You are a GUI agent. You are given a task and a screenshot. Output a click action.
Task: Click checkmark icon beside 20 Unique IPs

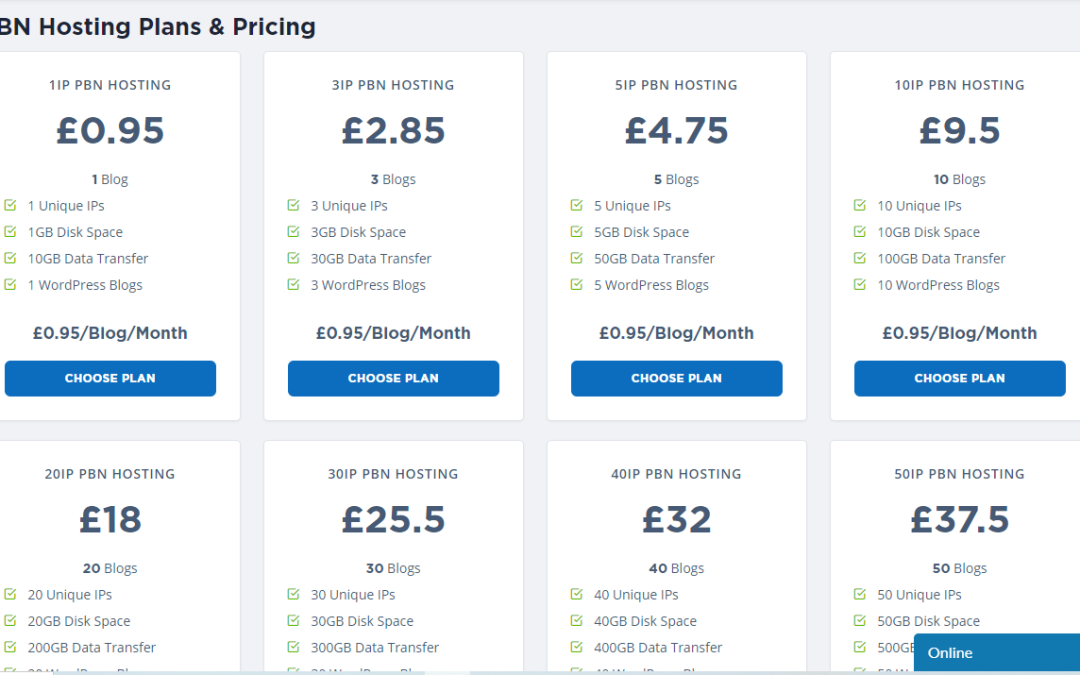(x=10, y=595)
